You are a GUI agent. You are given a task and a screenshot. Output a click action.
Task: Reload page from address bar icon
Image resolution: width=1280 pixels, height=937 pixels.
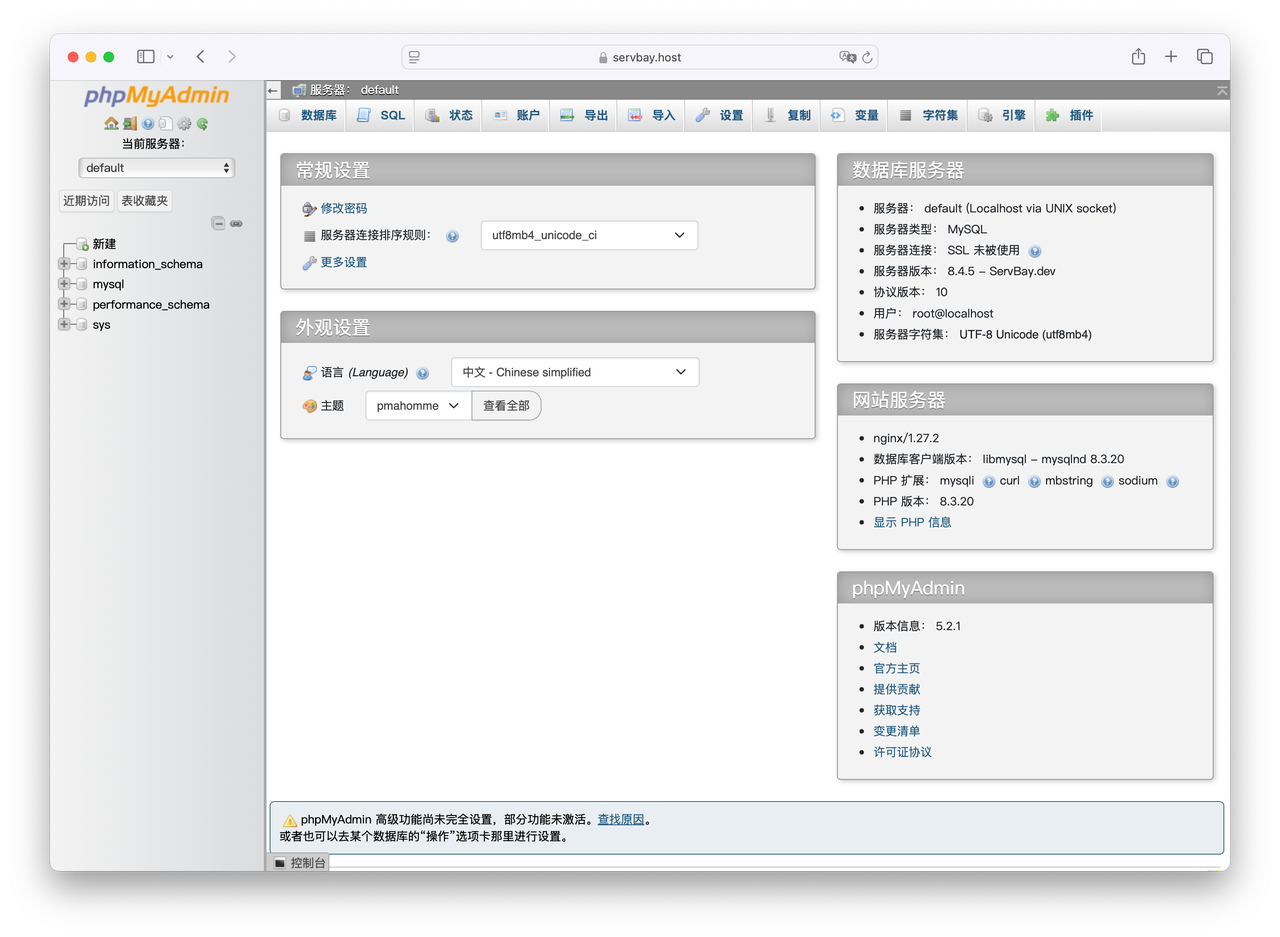(x=867, y=57)
